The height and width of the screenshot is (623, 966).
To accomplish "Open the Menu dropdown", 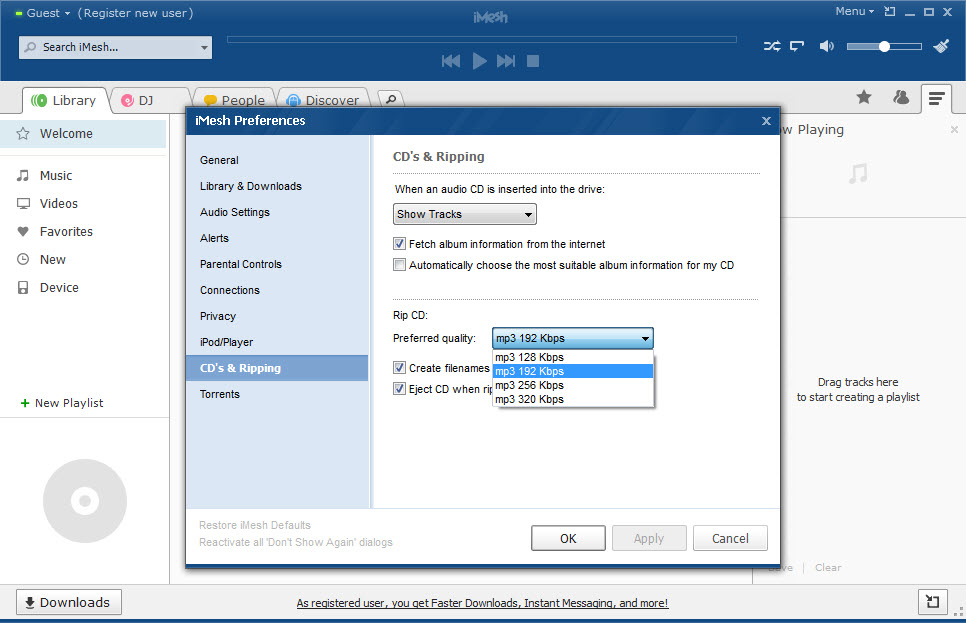I will (854, 11).
